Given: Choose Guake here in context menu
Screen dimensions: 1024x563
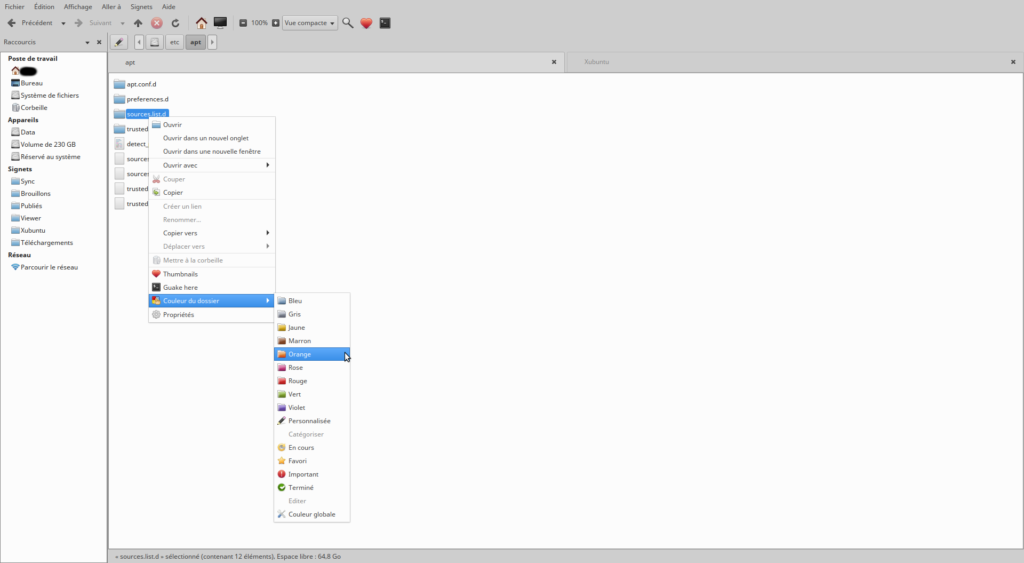Looking at the screenshot, I should point(212,287).
